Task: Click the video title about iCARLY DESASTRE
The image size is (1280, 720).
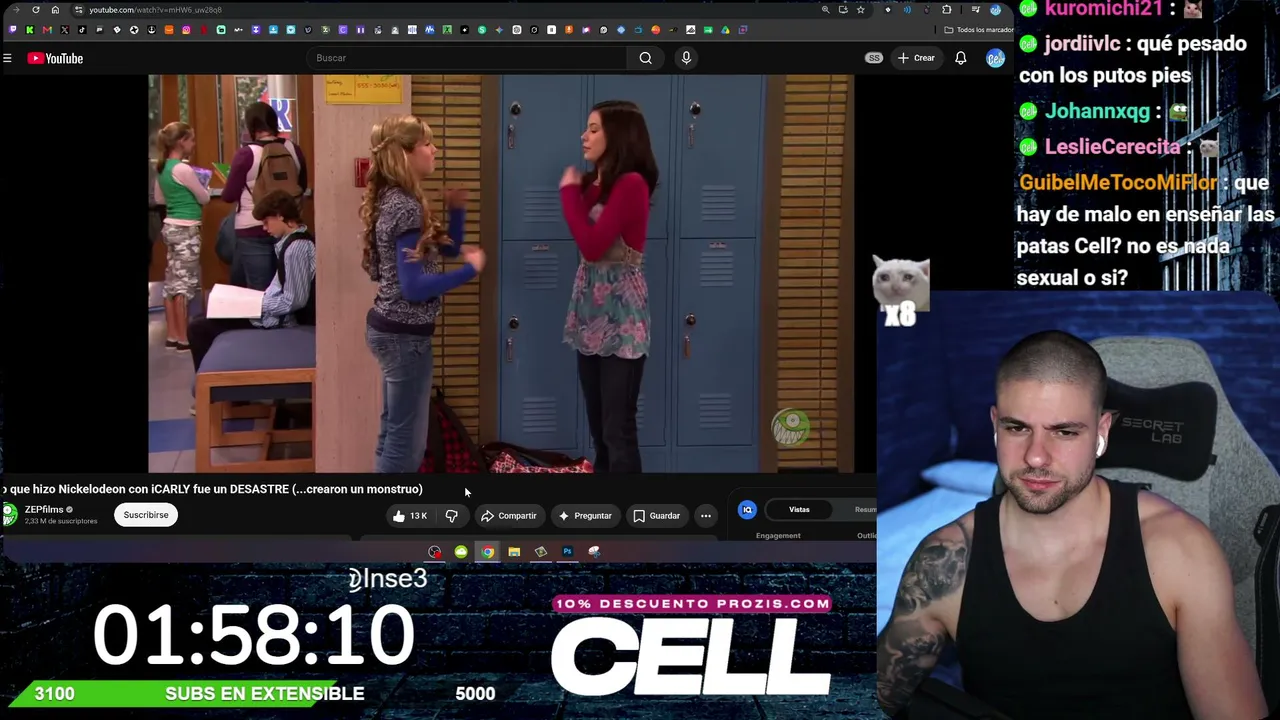Action: pyautogui.click(x=212, y=489)
